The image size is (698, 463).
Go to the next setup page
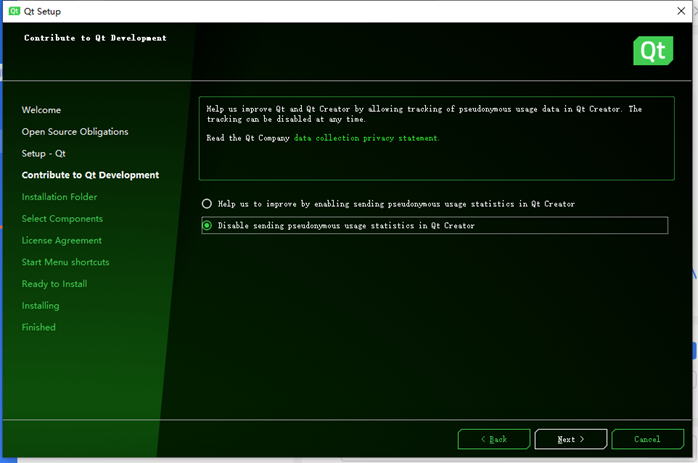[x=571, y=439]
